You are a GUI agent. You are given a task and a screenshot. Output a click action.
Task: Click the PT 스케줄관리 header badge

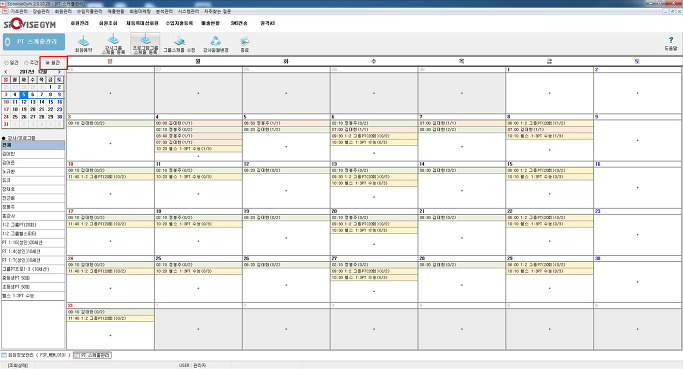[34, 42]
